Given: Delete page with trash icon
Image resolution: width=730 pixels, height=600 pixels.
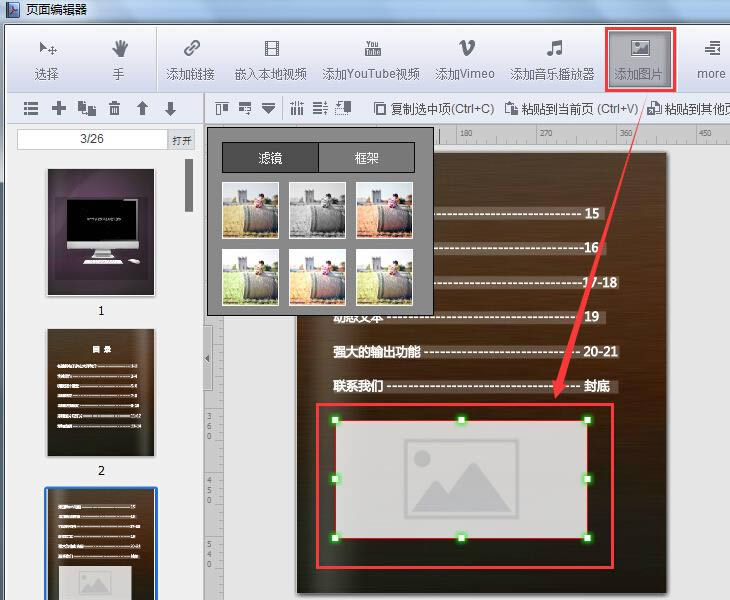Looking at the screenshot, I should tap(115, 108).
